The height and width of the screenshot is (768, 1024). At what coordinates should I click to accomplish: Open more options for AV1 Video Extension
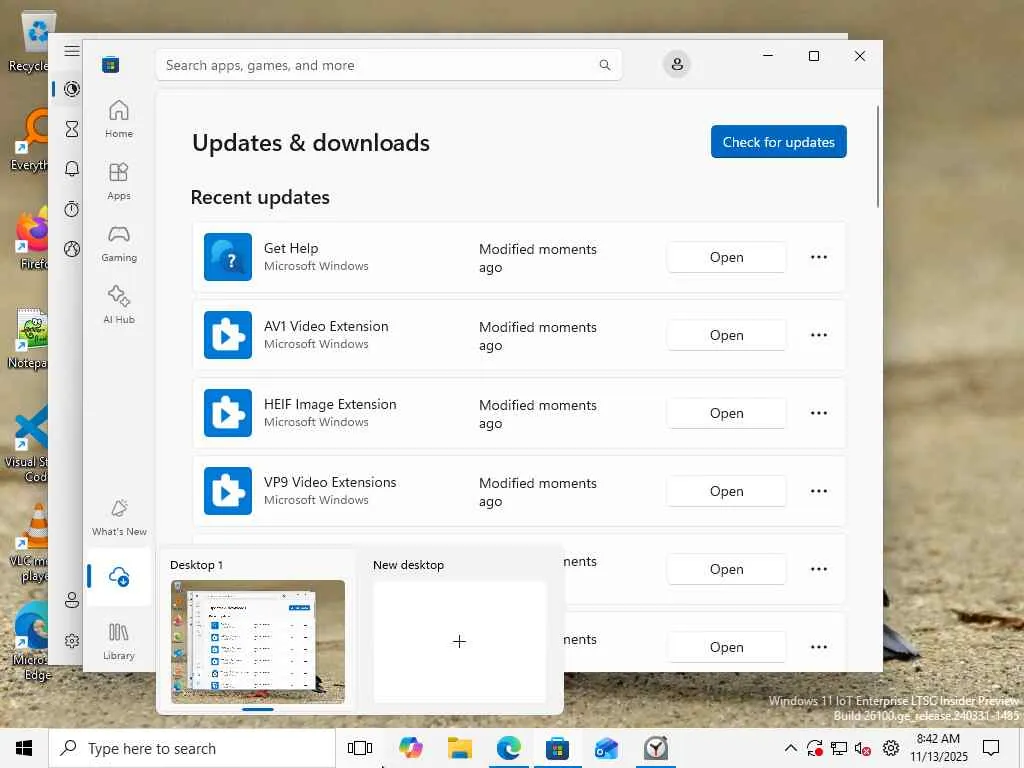click(819, 335)
